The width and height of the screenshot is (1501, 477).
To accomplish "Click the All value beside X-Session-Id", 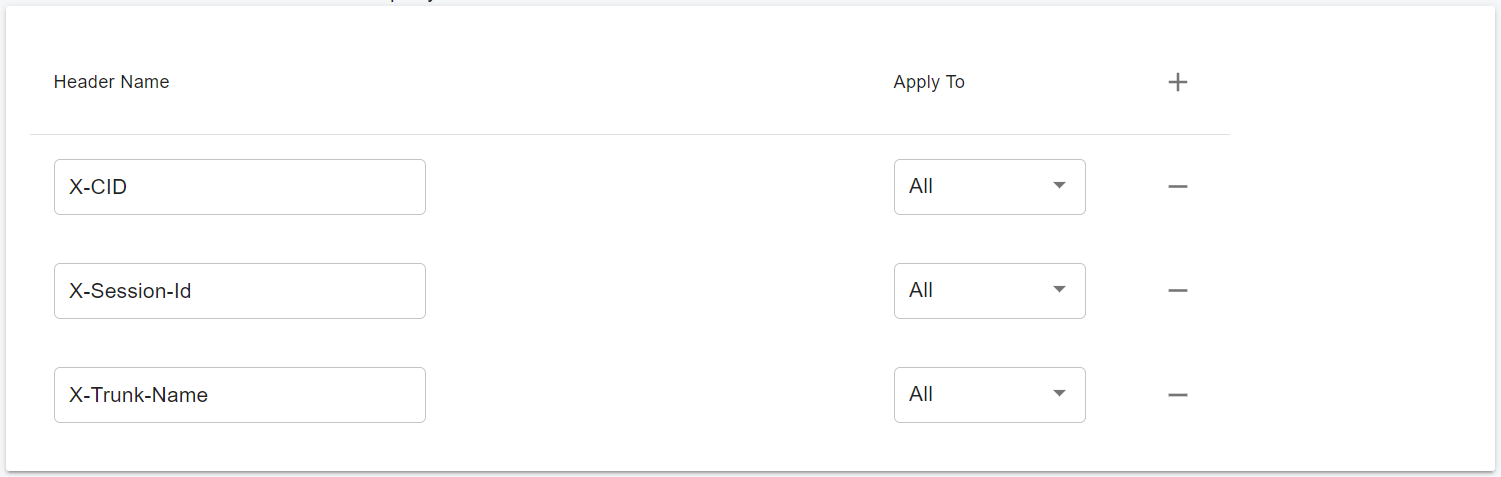I will (921, 290).
